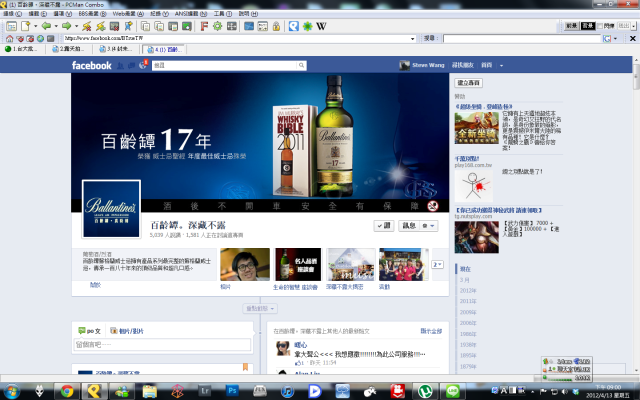Viewport: 640px width, 400px height.
Task: Click the Ballantine's profile picture
Action: click(x=111, y=209)
